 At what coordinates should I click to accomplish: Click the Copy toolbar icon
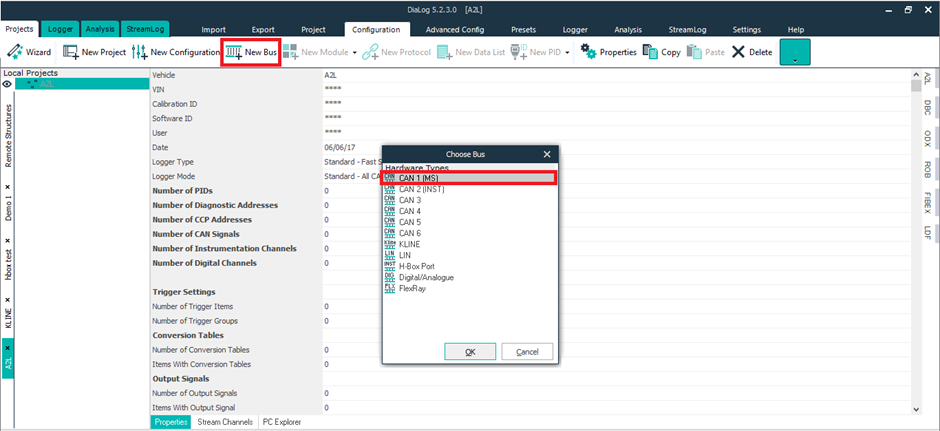(x=661, y=52)
